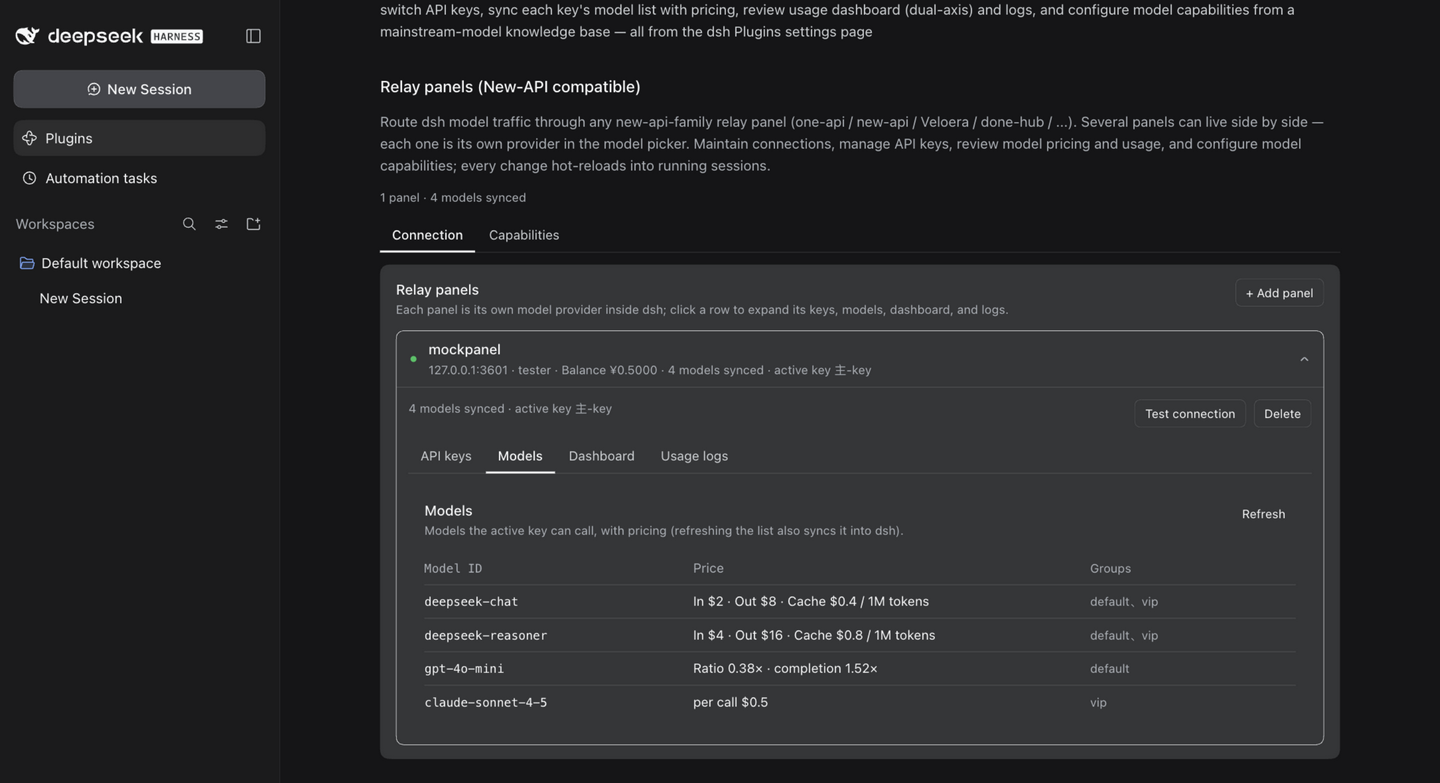This screenshot has height=783, width=1440.
Task: Select the Models tab
Action: click(x=520, y=456)
